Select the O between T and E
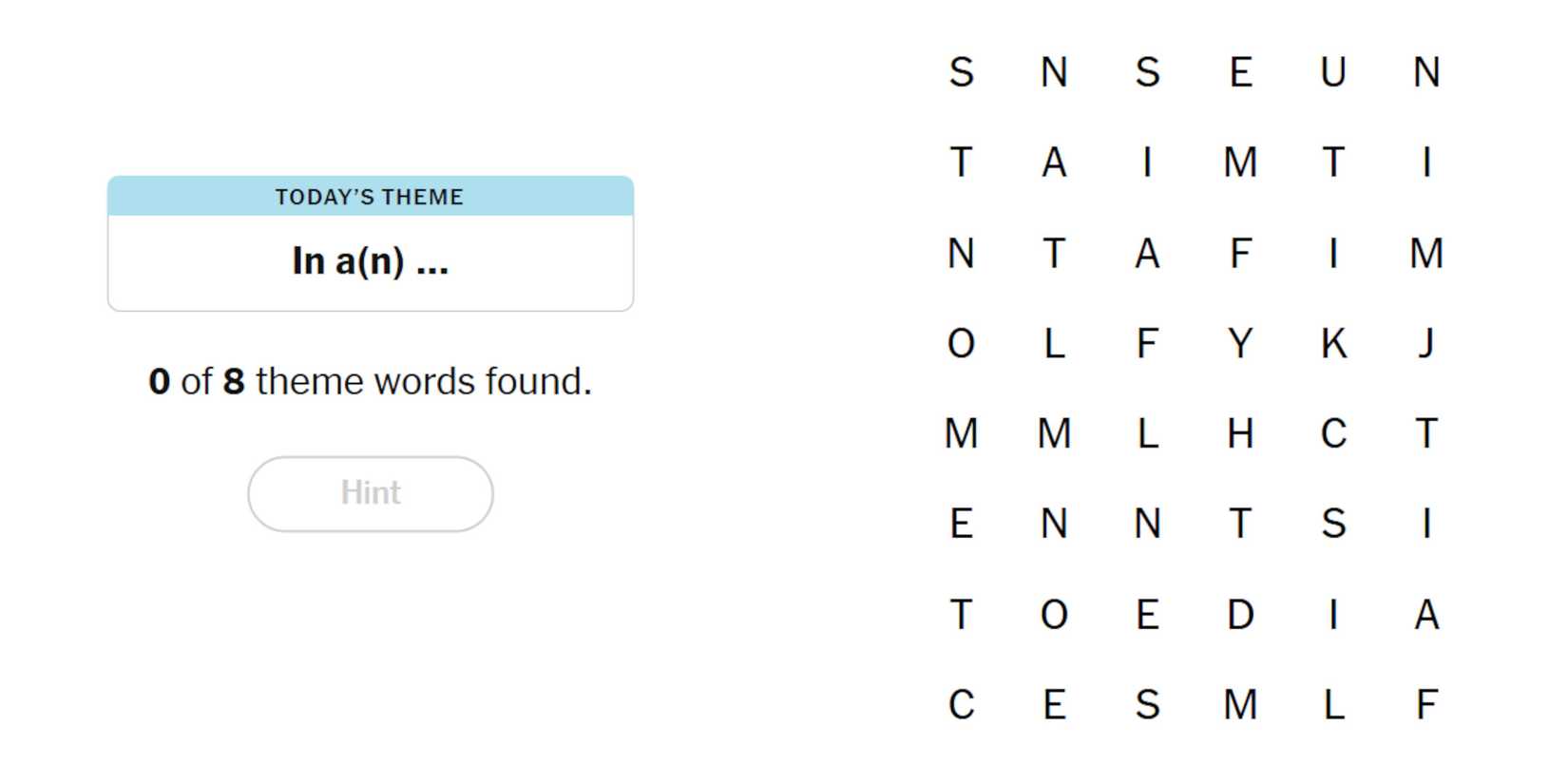The height and width of the screenshot is (784, 1568). 1054,614
